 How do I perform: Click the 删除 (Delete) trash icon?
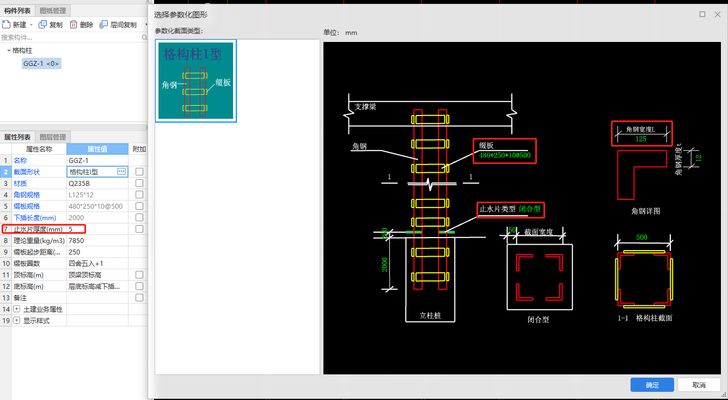(x=73, y=24)
